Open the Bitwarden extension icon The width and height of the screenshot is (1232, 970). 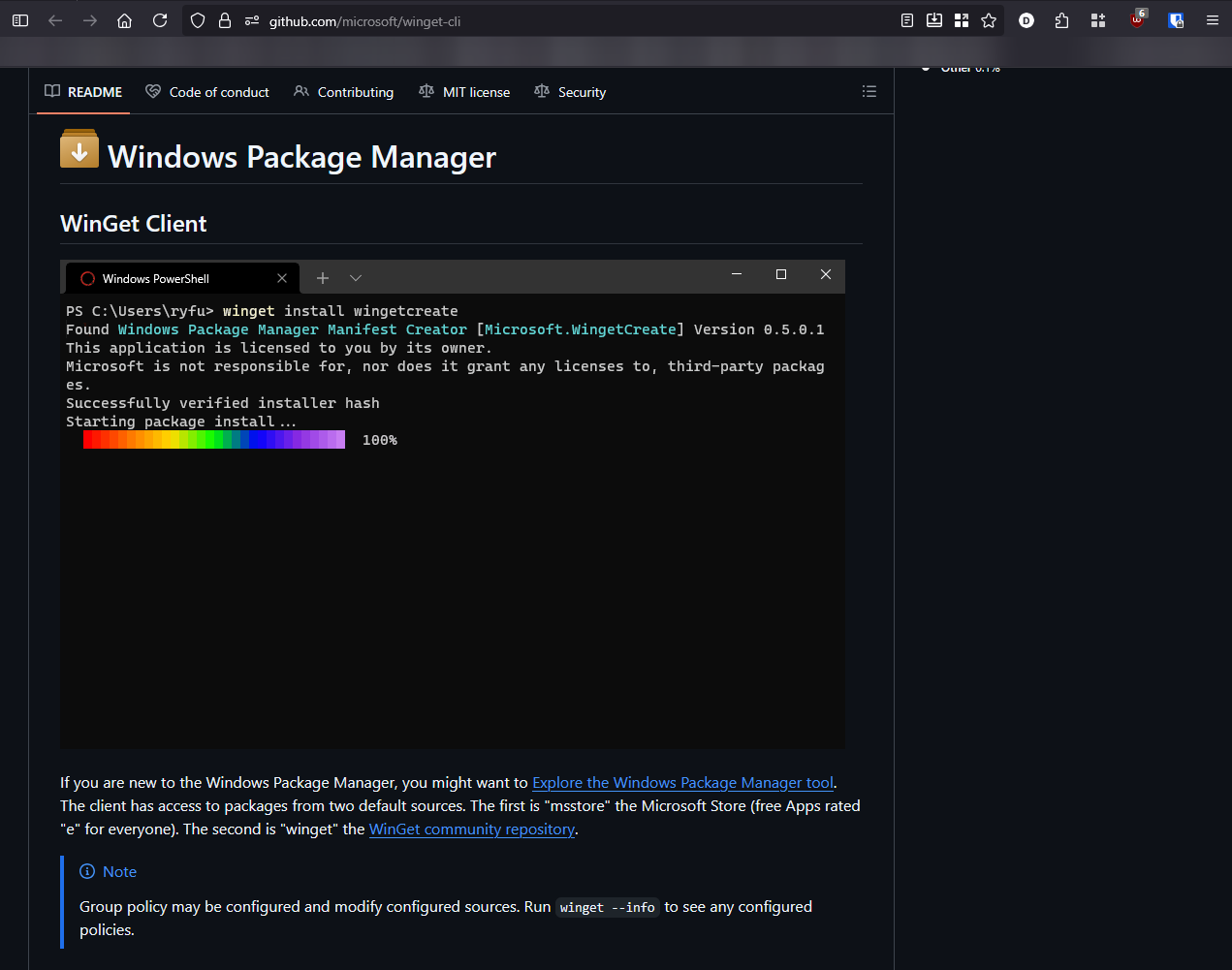1176,20
